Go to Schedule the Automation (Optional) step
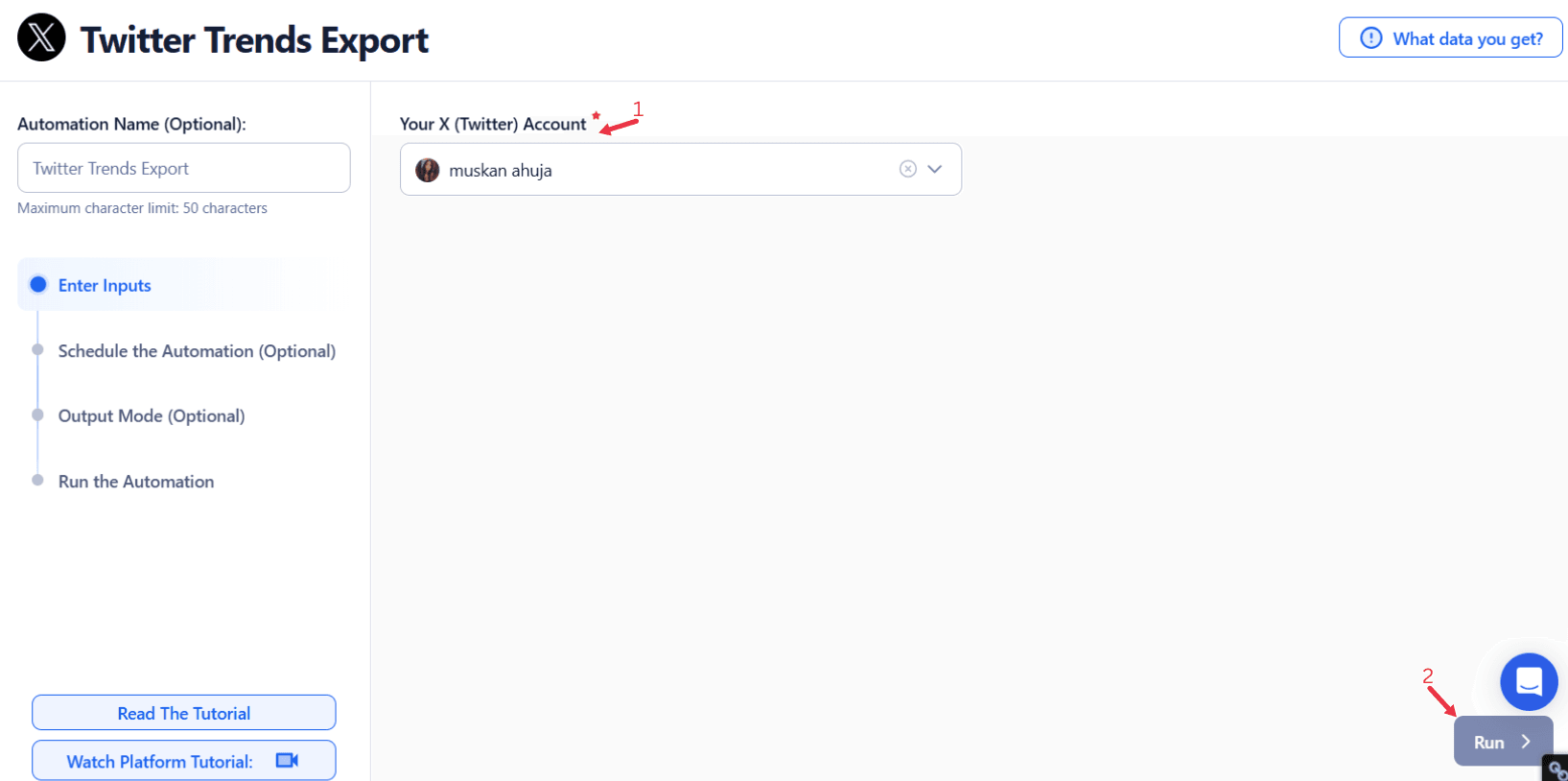This screenshot has width=1568, height=781. point(197,351)
